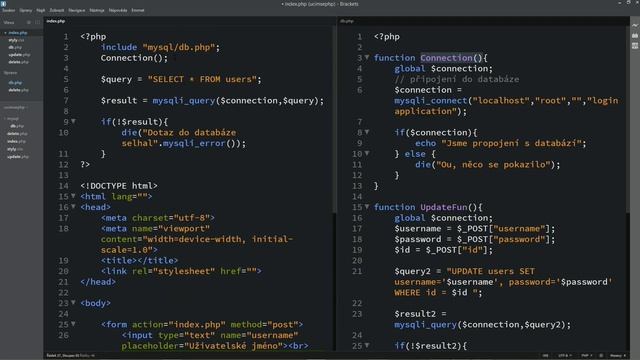Image resolution: width=640 pixels, height=360 pixels.
Task: Open the Extension Manager brick icon
Action: (x=635, y=36)
